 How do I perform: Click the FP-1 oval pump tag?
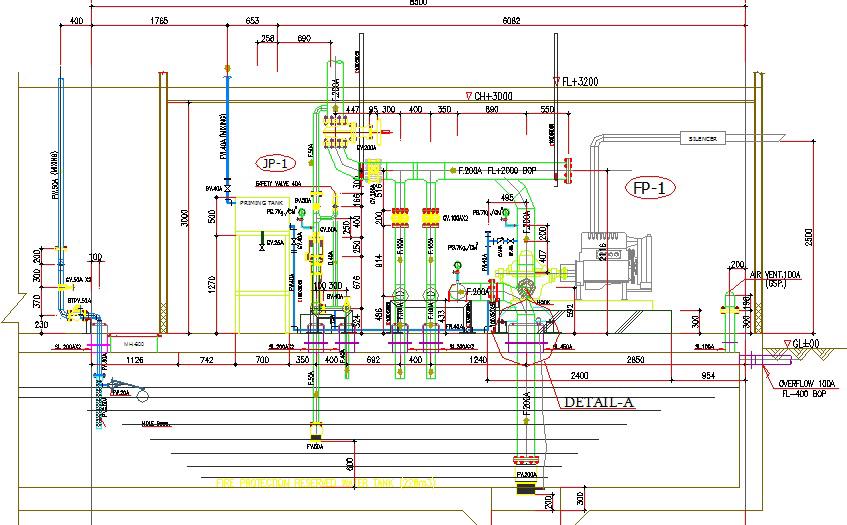click(x=650, y=188)
